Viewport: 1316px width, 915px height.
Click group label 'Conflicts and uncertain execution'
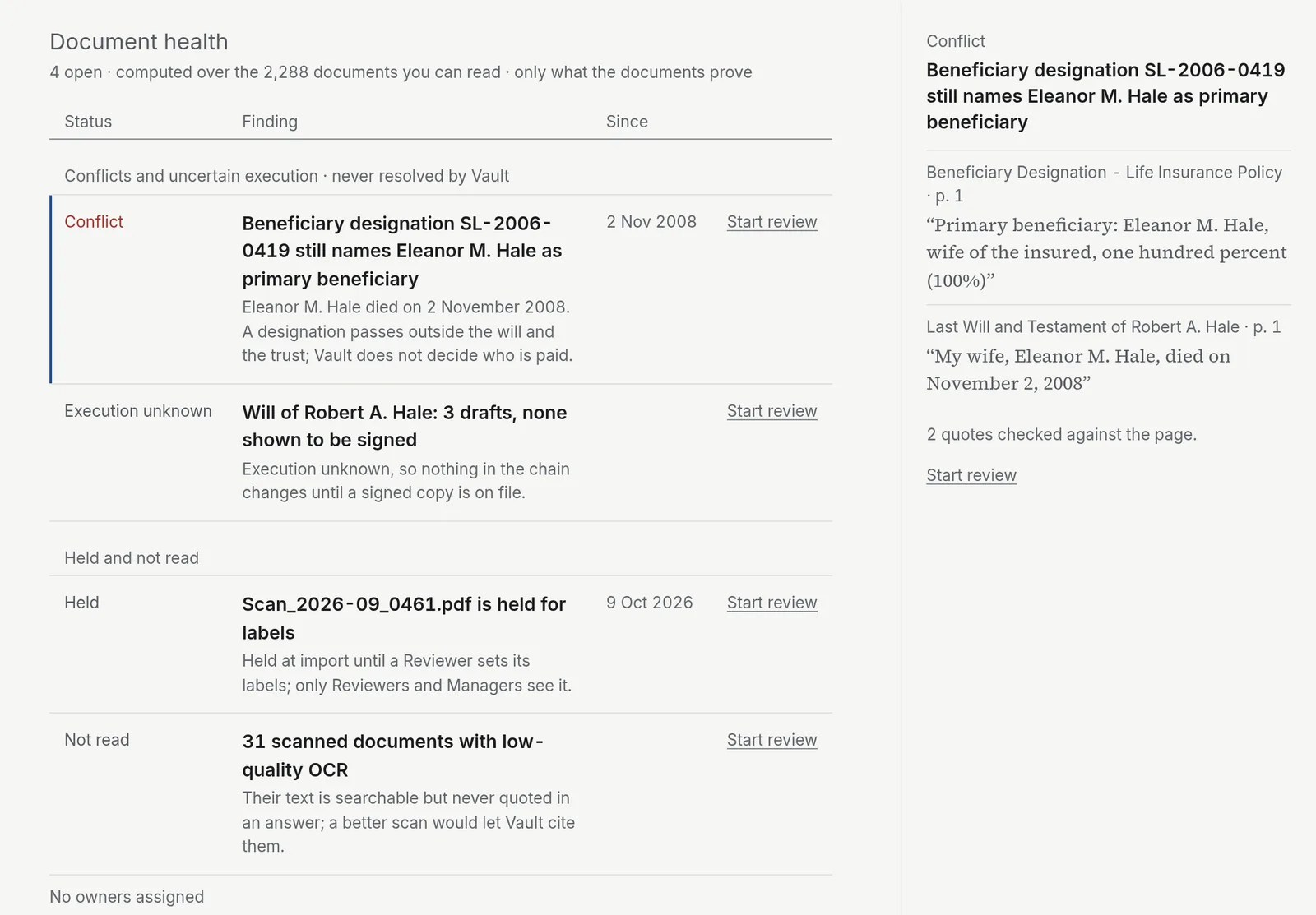(x=286, y=176)
